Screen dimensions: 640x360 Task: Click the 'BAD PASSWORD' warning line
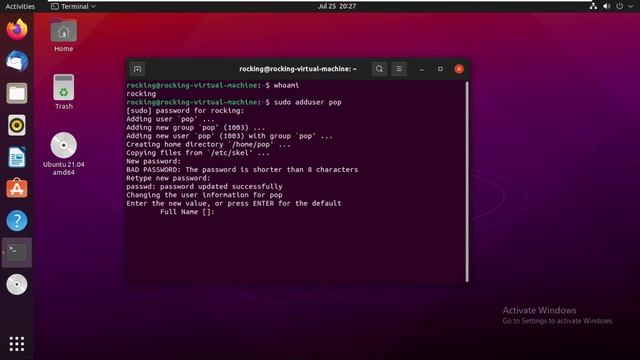point(242,169)
